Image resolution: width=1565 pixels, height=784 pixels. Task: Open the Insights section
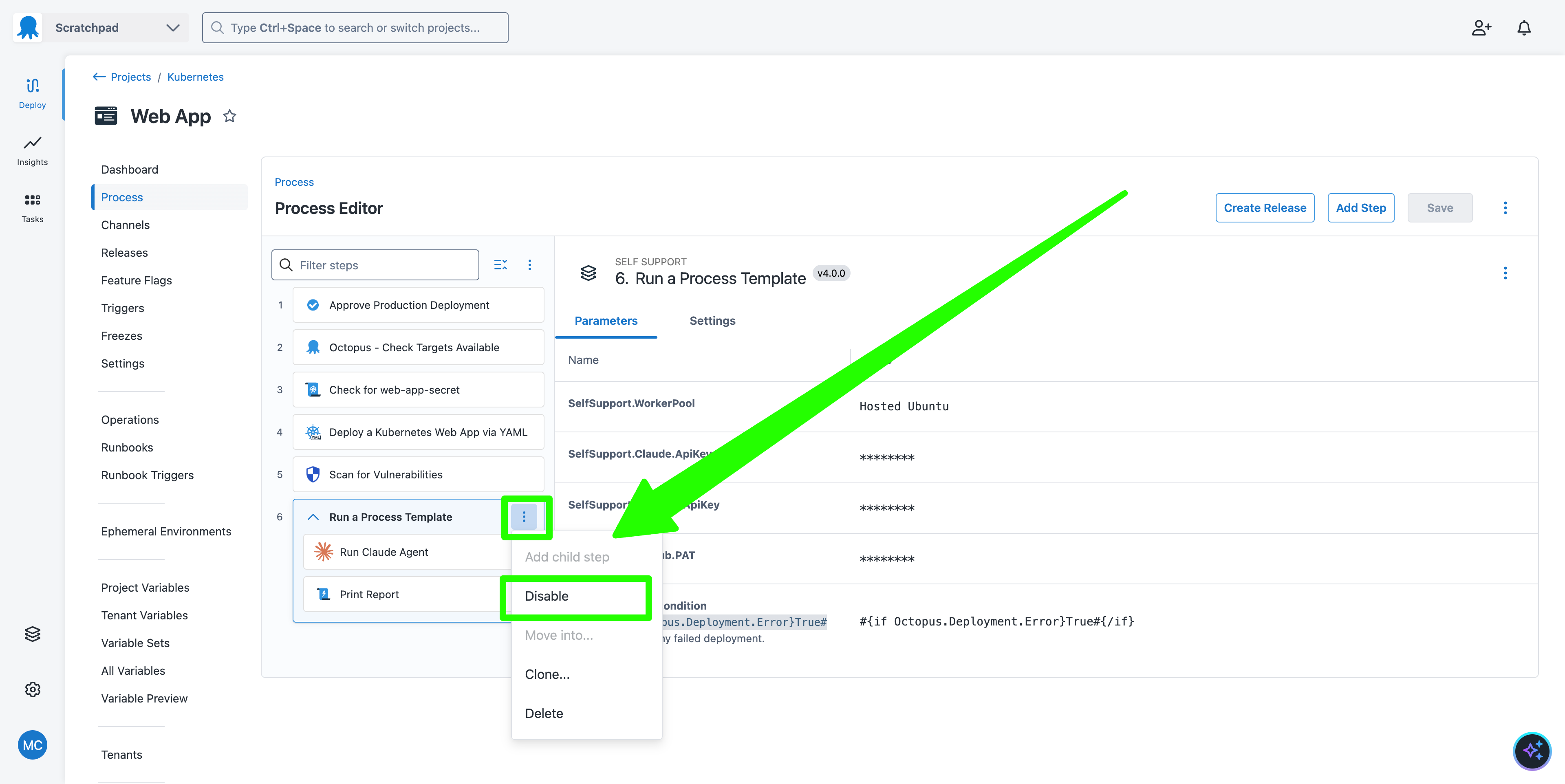click(32, 151)
